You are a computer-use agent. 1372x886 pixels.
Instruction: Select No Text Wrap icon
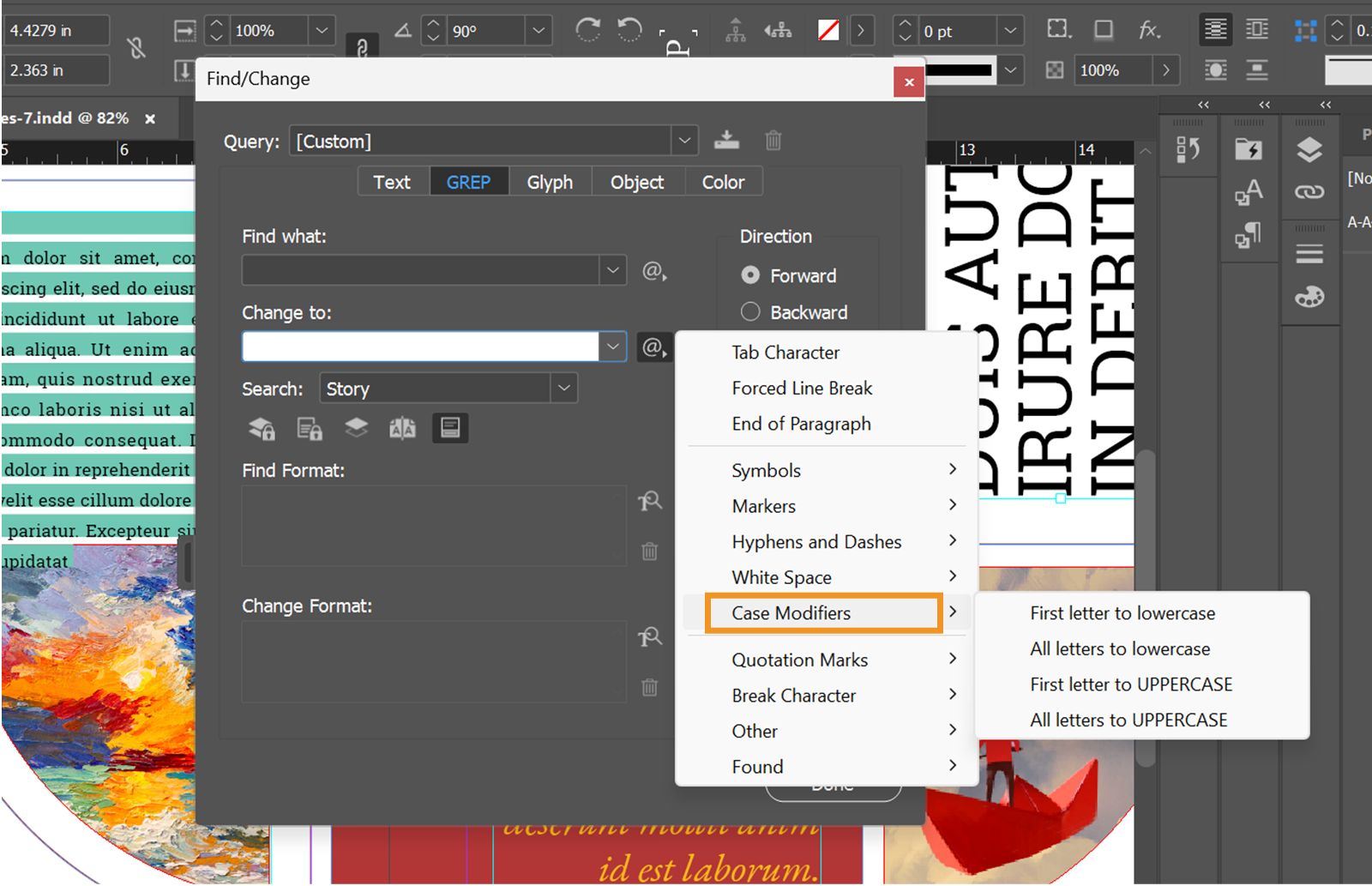pos(1215,29)
